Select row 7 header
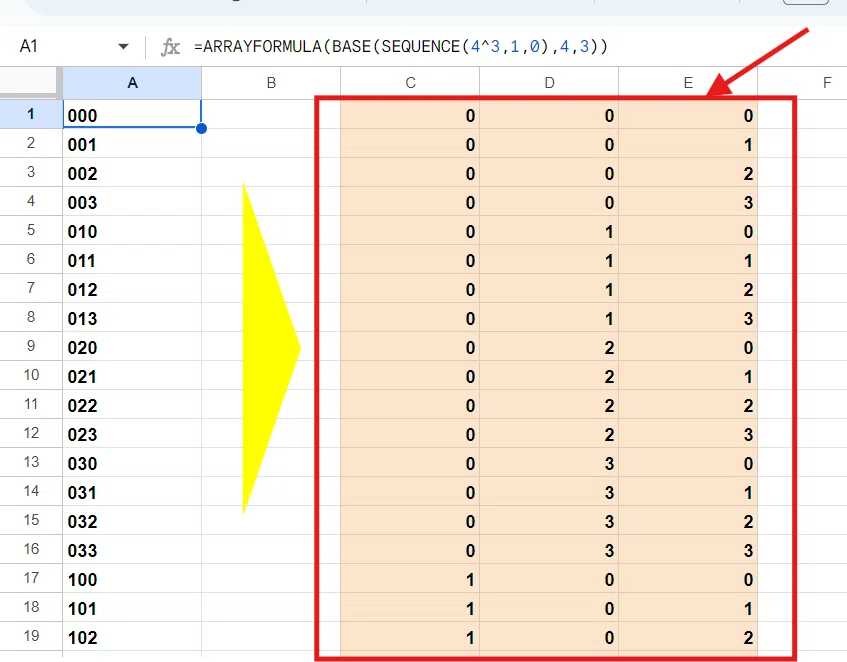 (31, 288)
